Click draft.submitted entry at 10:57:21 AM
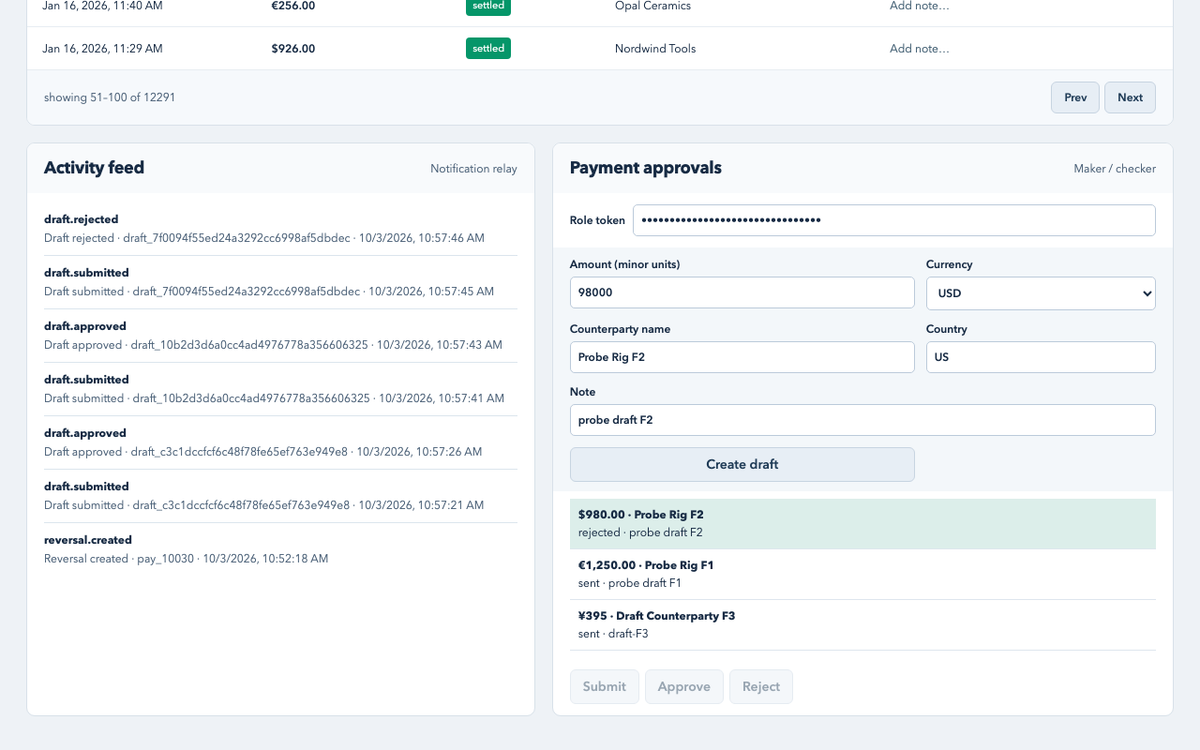The image size is (1200, 750). 280,496
